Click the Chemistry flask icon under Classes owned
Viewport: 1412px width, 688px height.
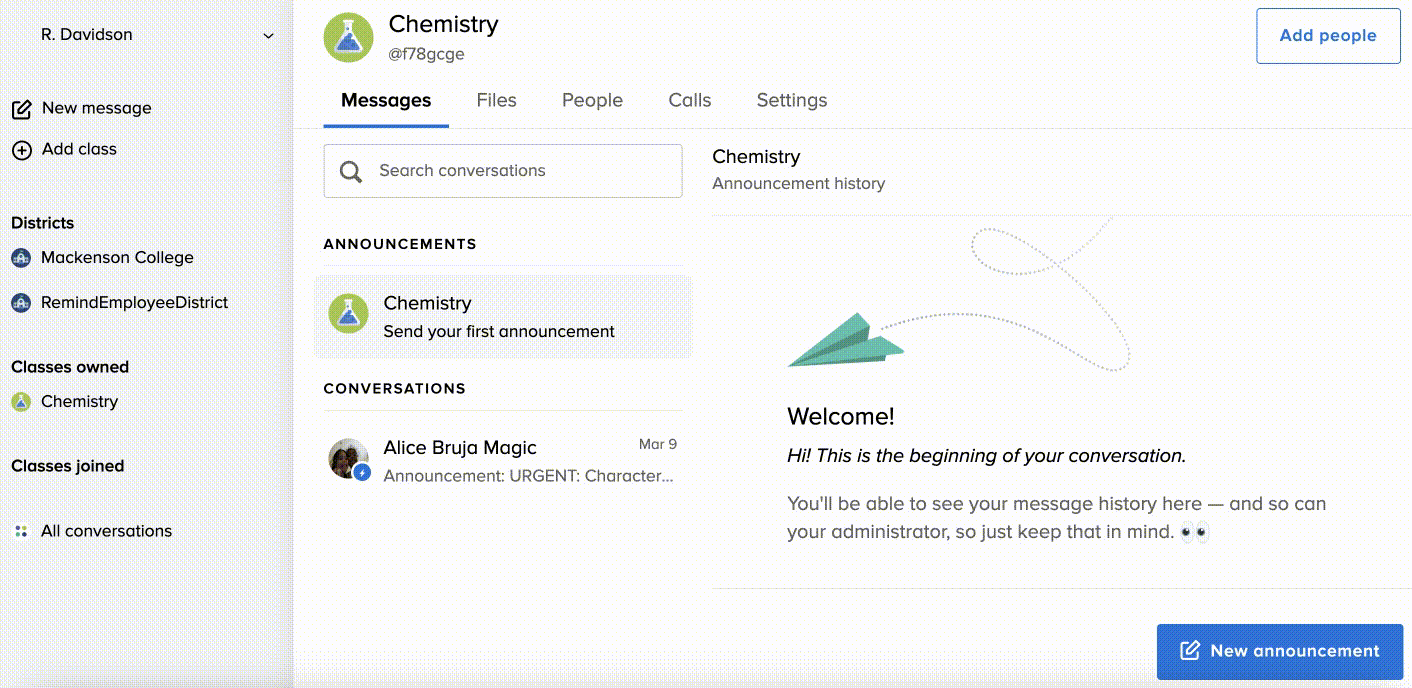21,402
